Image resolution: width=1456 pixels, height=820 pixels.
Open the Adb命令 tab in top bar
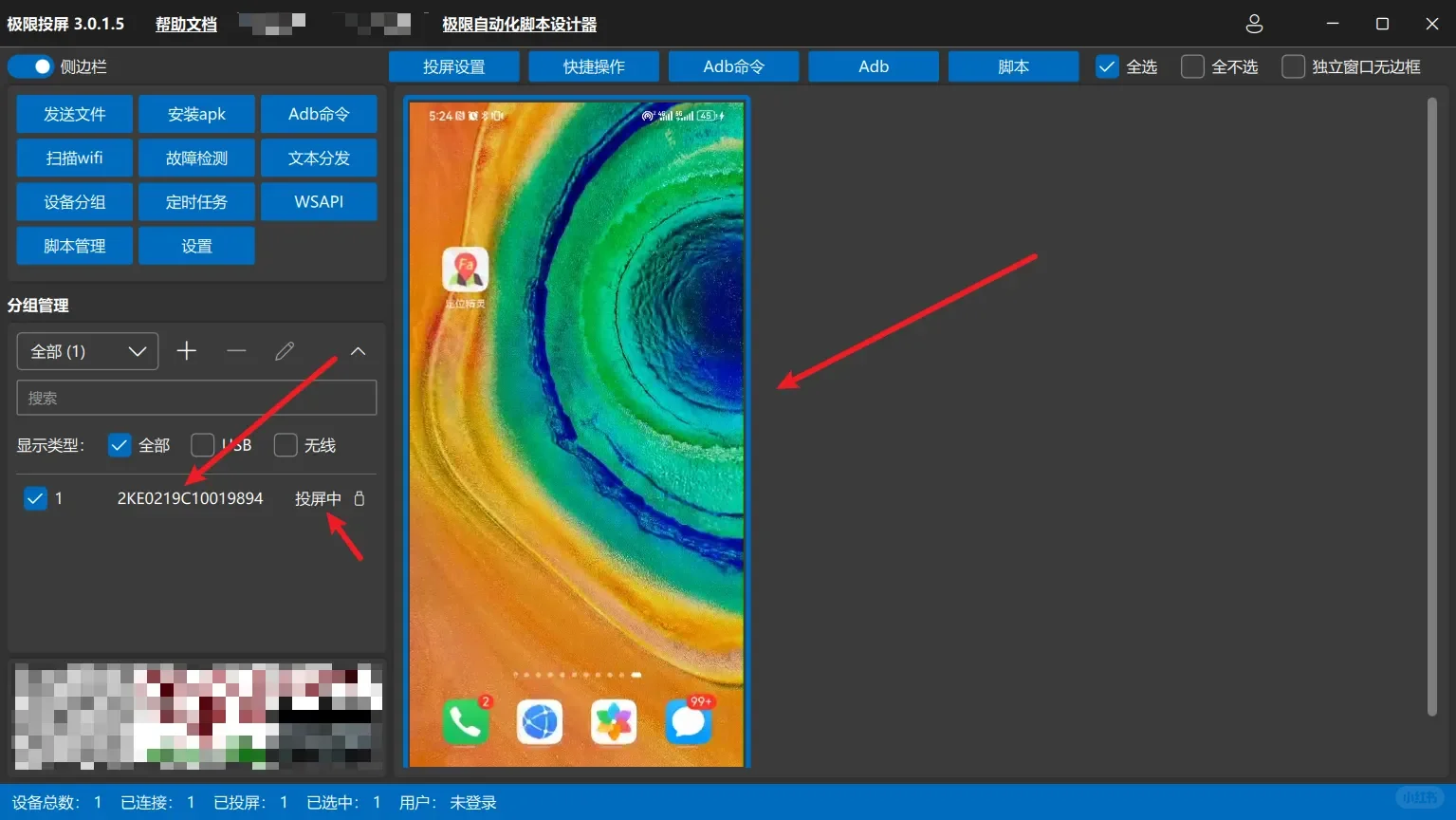tap(734, 66)
